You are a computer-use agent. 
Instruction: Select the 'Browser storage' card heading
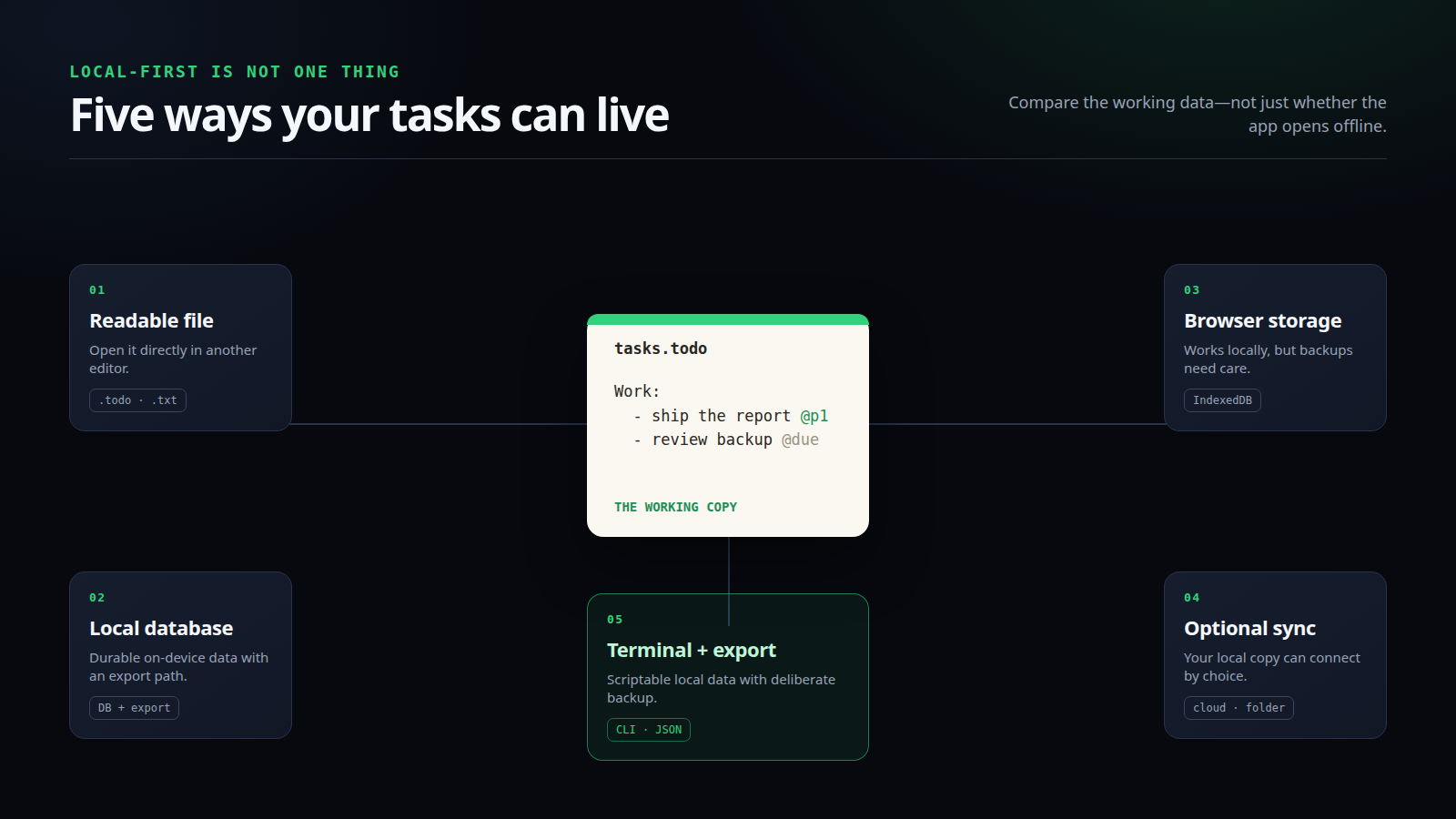pos(1262,321)
